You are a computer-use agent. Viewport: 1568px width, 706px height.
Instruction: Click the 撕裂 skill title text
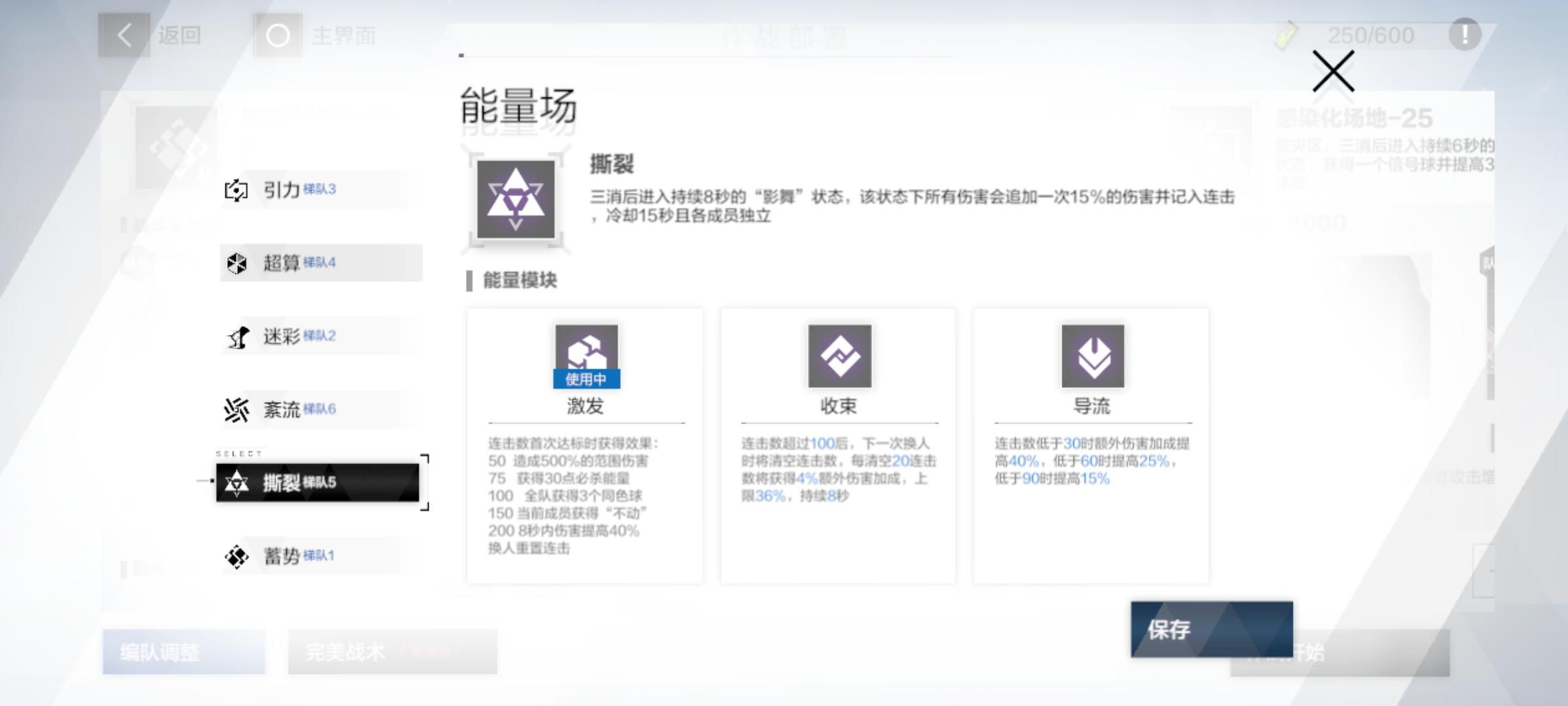click(612, 163)
